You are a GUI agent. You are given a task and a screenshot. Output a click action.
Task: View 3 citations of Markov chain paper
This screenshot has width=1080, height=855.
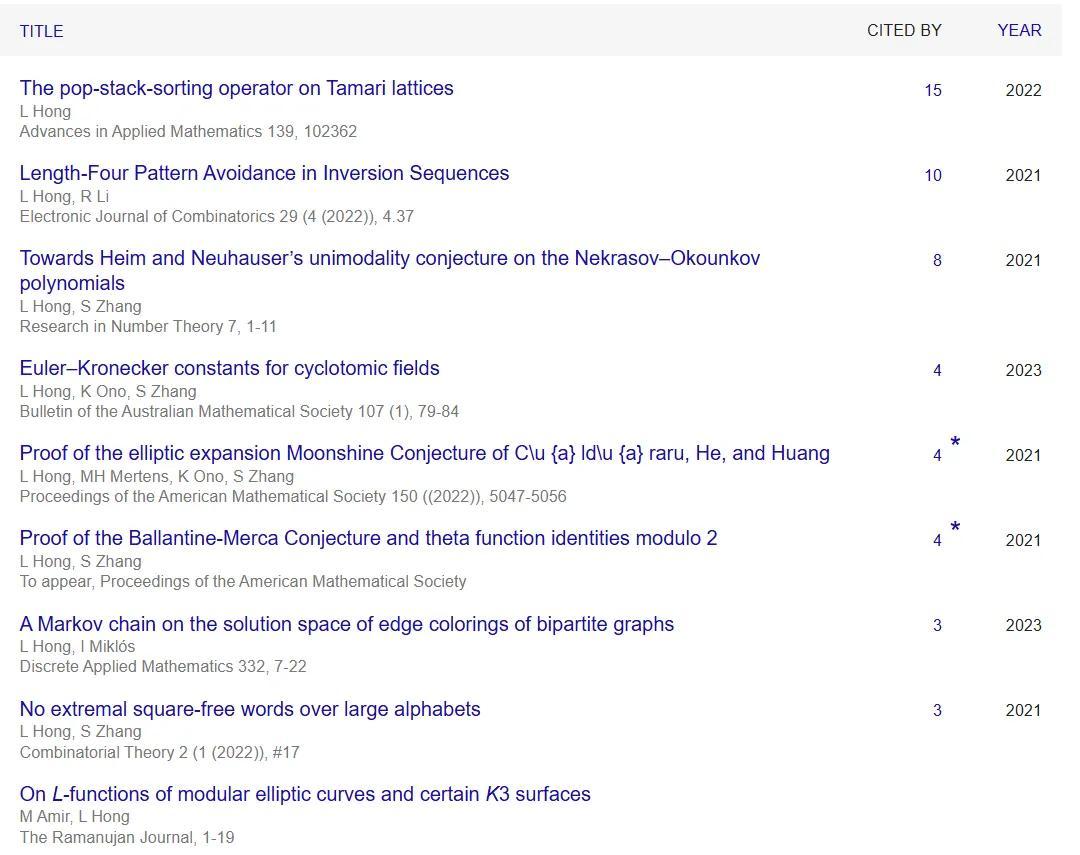tap(937, 625)
